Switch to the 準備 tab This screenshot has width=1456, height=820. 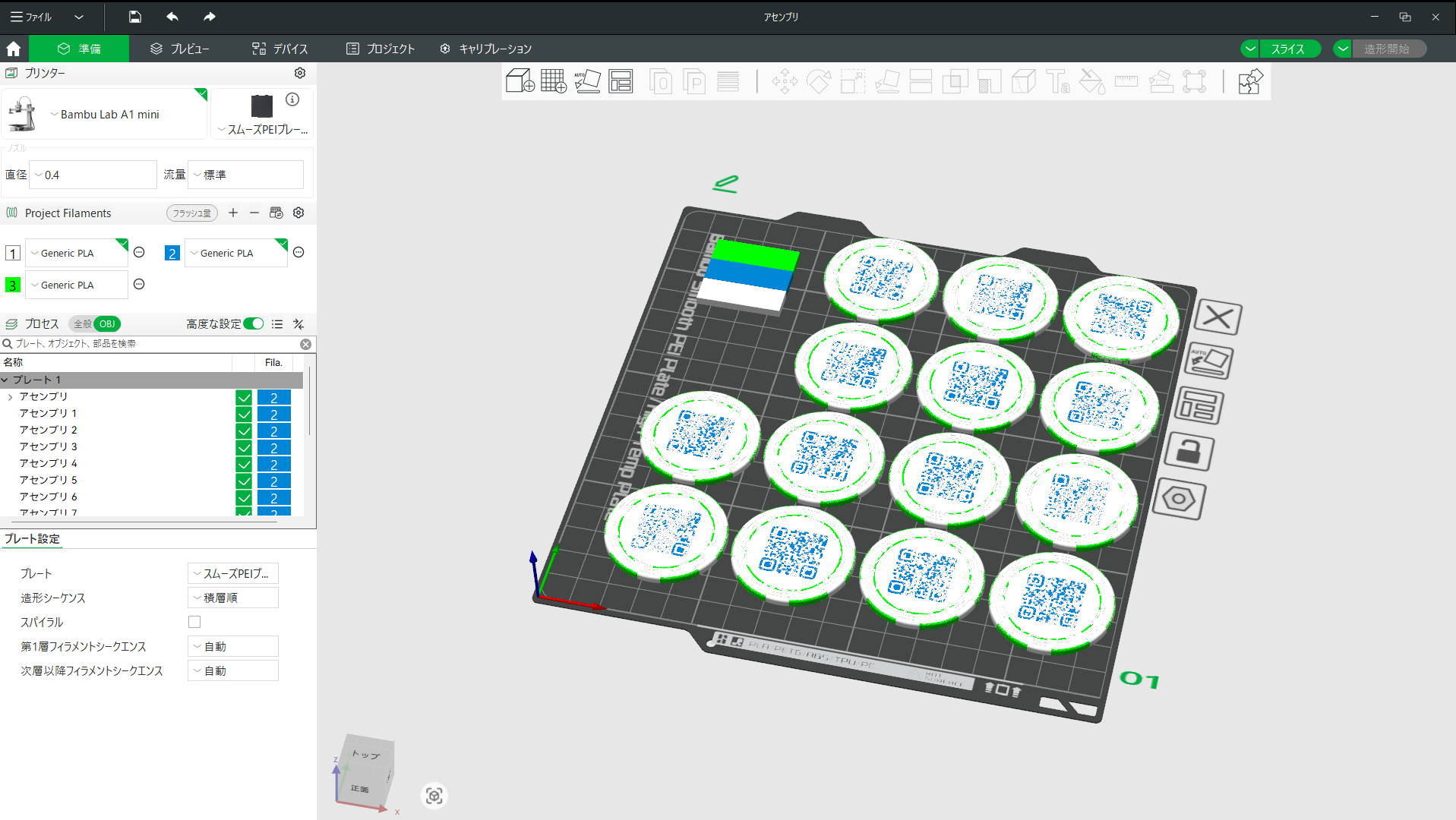click(79, 49)
